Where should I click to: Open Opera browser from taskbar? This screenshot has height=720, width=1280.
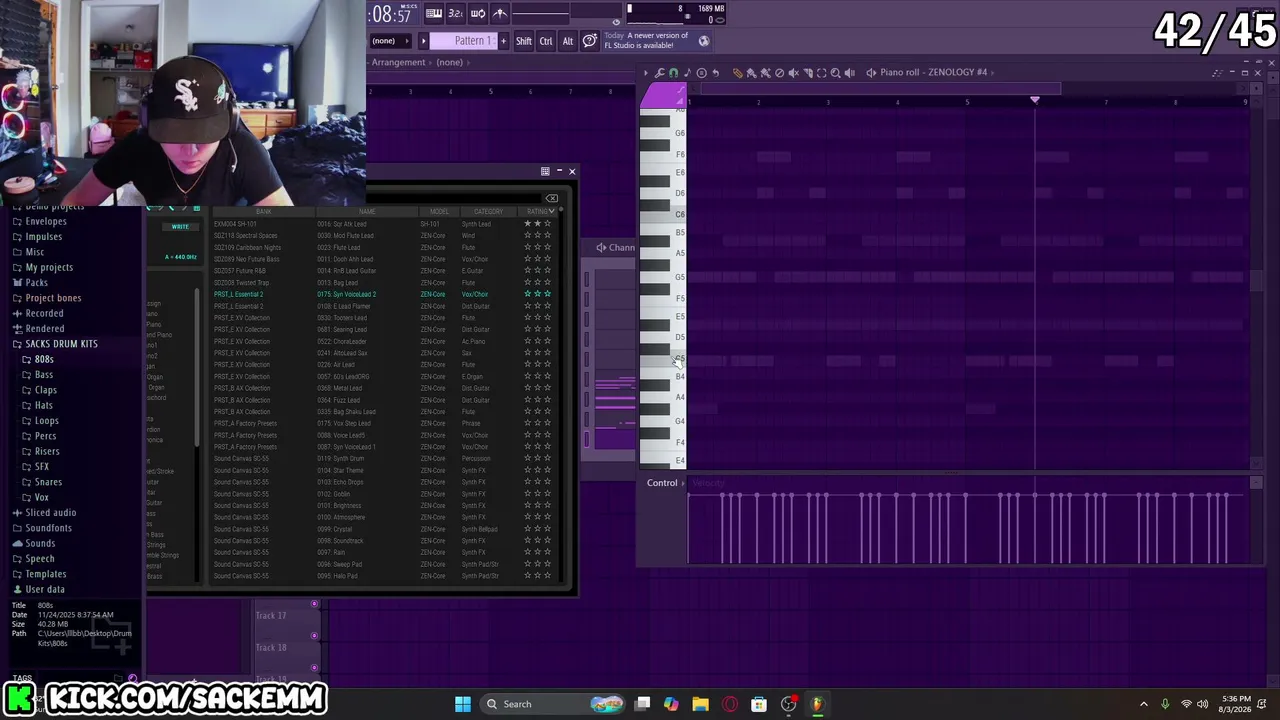pos(729,704)
